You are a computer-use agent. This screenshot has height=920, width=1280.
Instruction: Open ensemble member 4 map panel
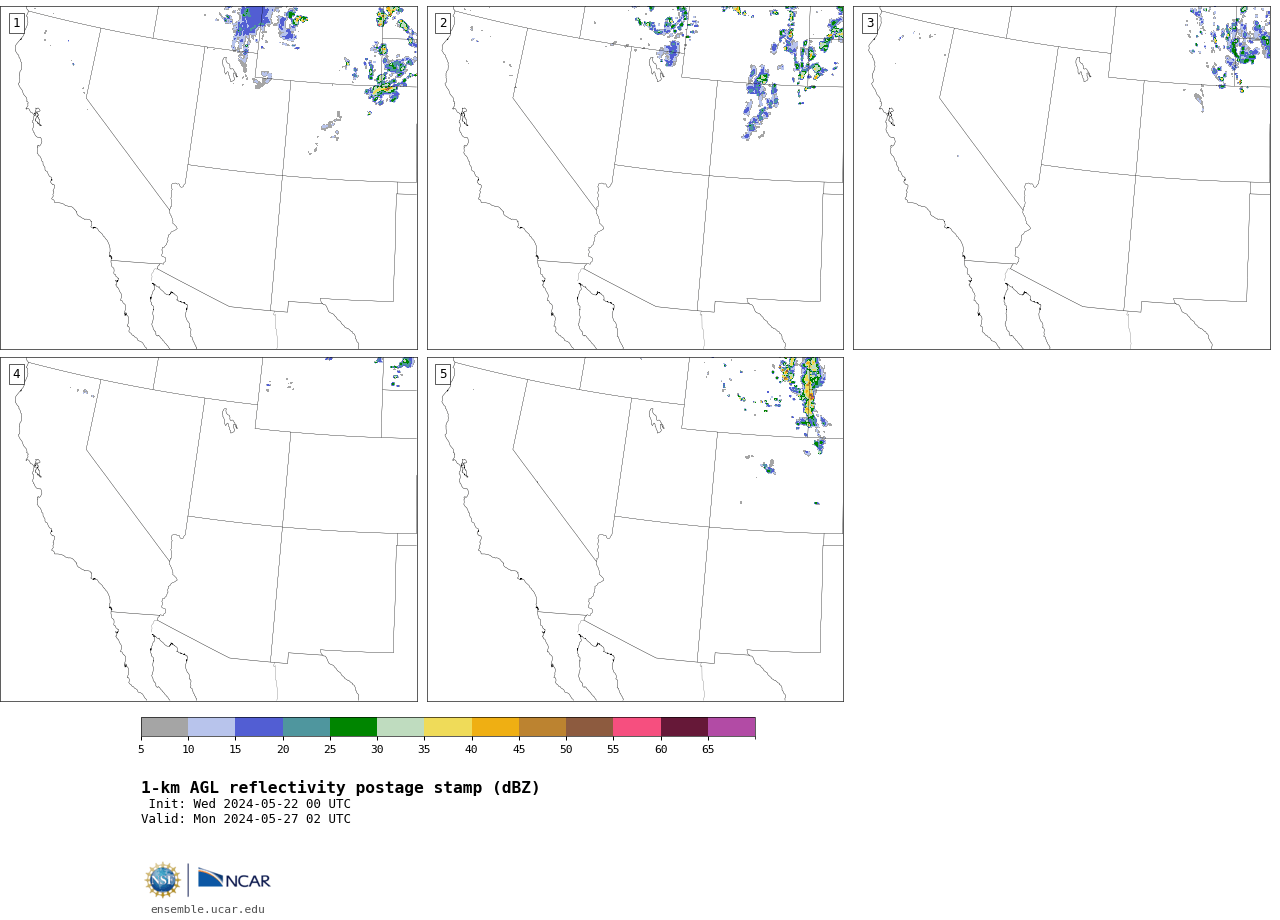tap(209, 529)
